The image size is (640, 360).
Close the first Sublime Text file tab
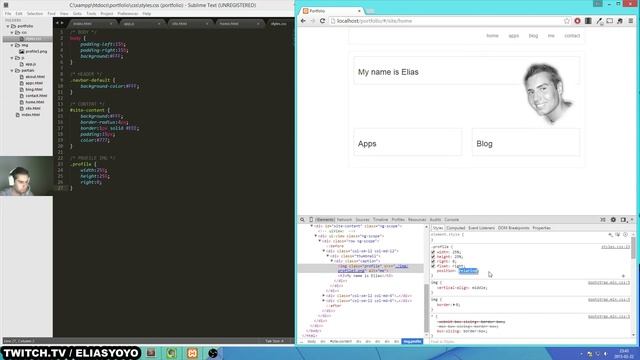(x=111, y=24)
